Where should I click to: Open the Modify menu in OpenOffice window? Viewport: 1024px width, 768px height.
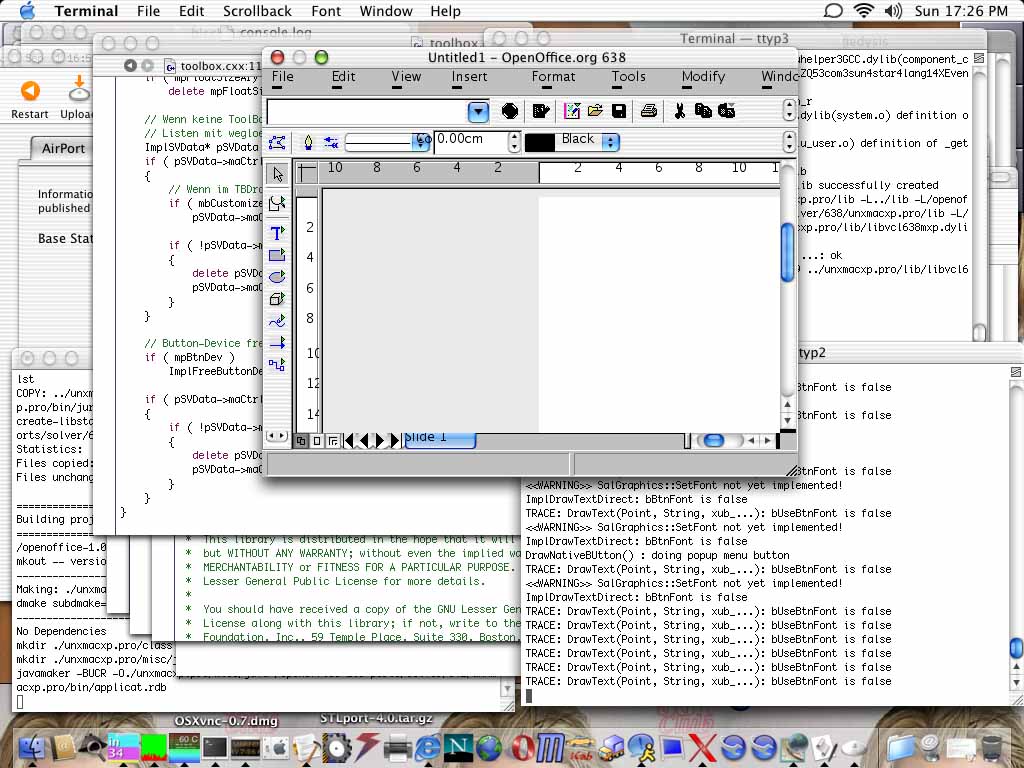click(703, 77)
